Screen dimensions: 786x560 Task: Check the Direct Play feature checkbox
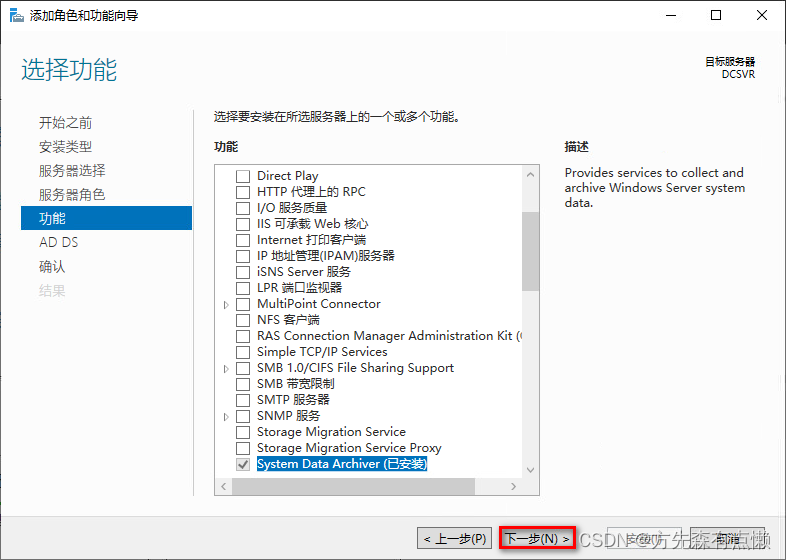(x=243, y=176)
